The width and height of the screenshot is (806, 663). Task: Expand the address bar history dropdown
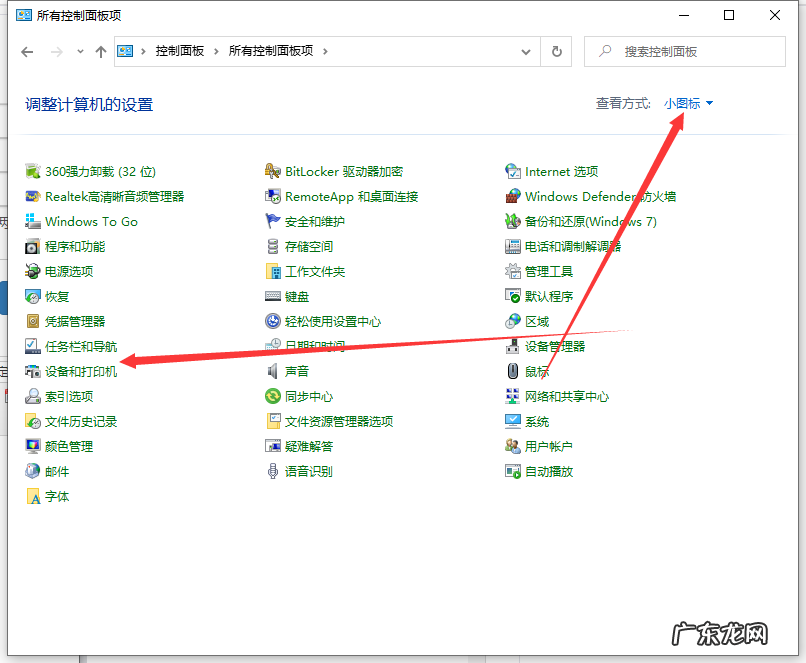(x=526, y=52)
